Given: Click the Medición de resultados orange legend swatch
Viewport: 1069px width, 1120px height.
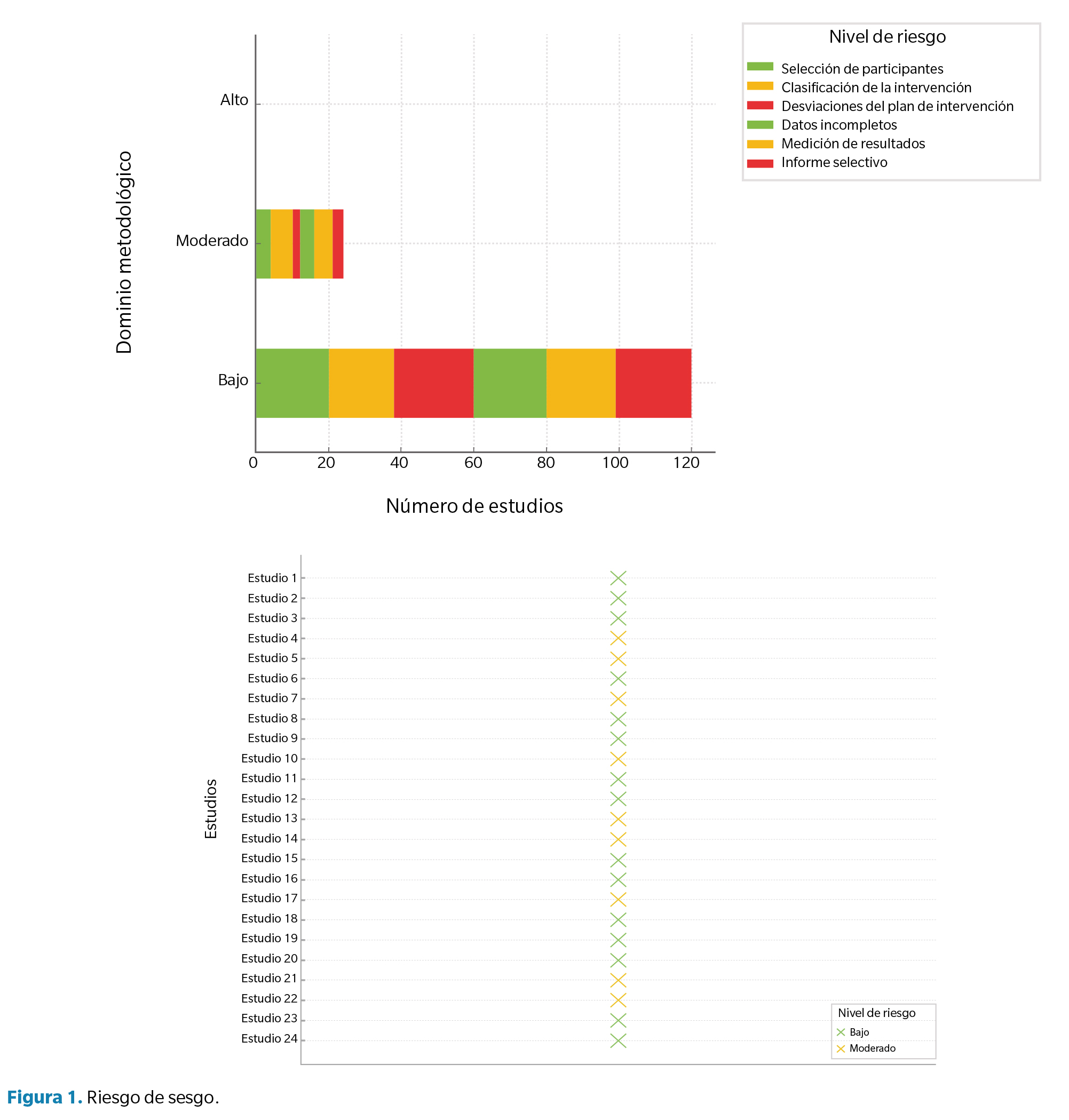Looking at the screenshot, I should click(x=759, y=144).
